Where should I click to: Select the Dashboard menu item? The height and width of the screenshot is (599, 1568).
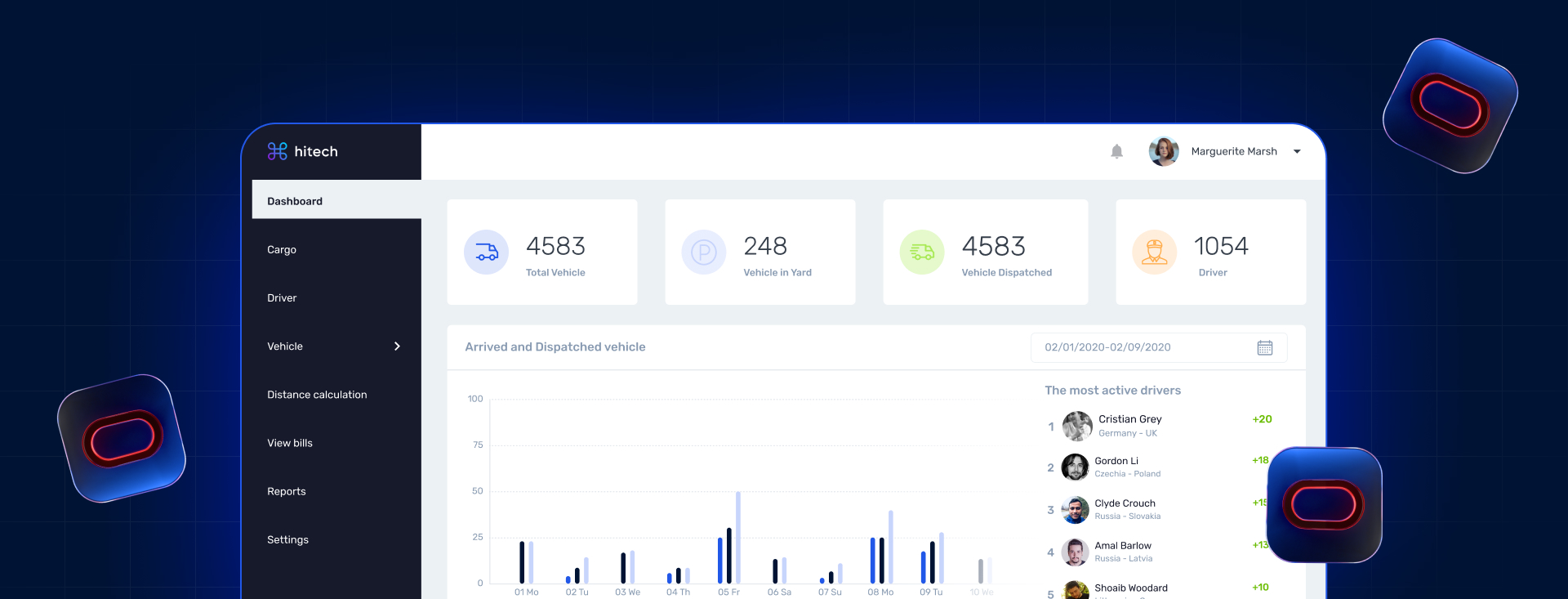coord(295,201)
